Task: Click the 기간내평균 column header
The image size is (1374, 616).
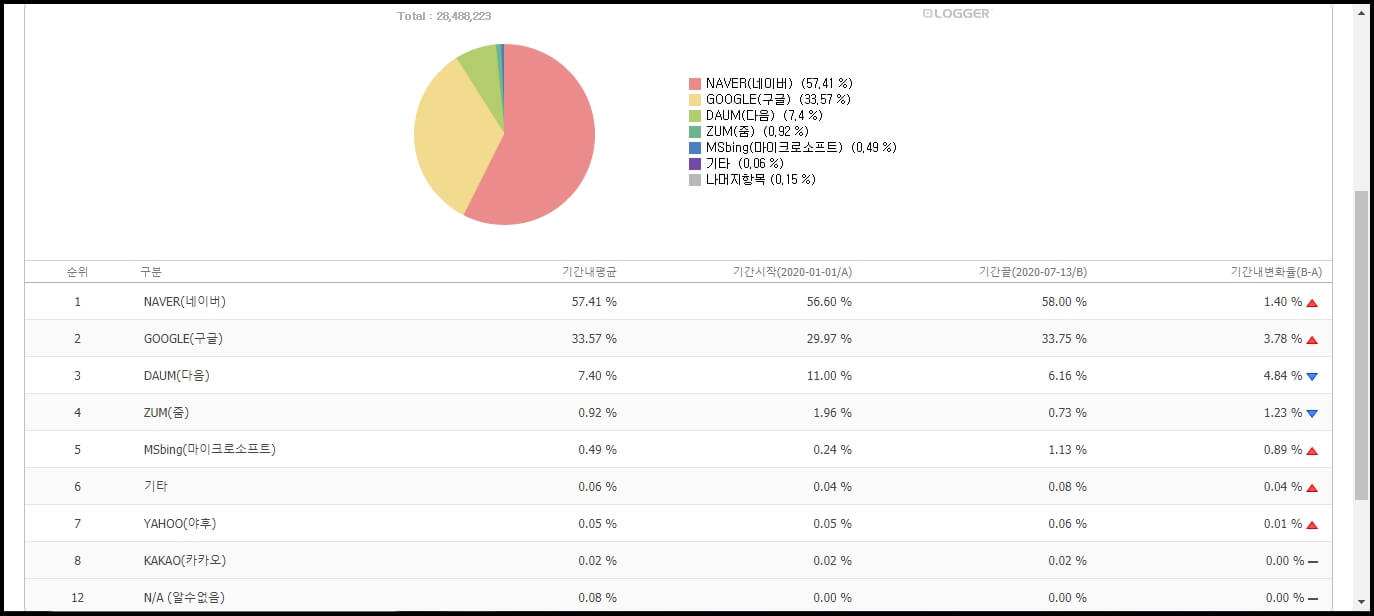Action: click(590, 272)
